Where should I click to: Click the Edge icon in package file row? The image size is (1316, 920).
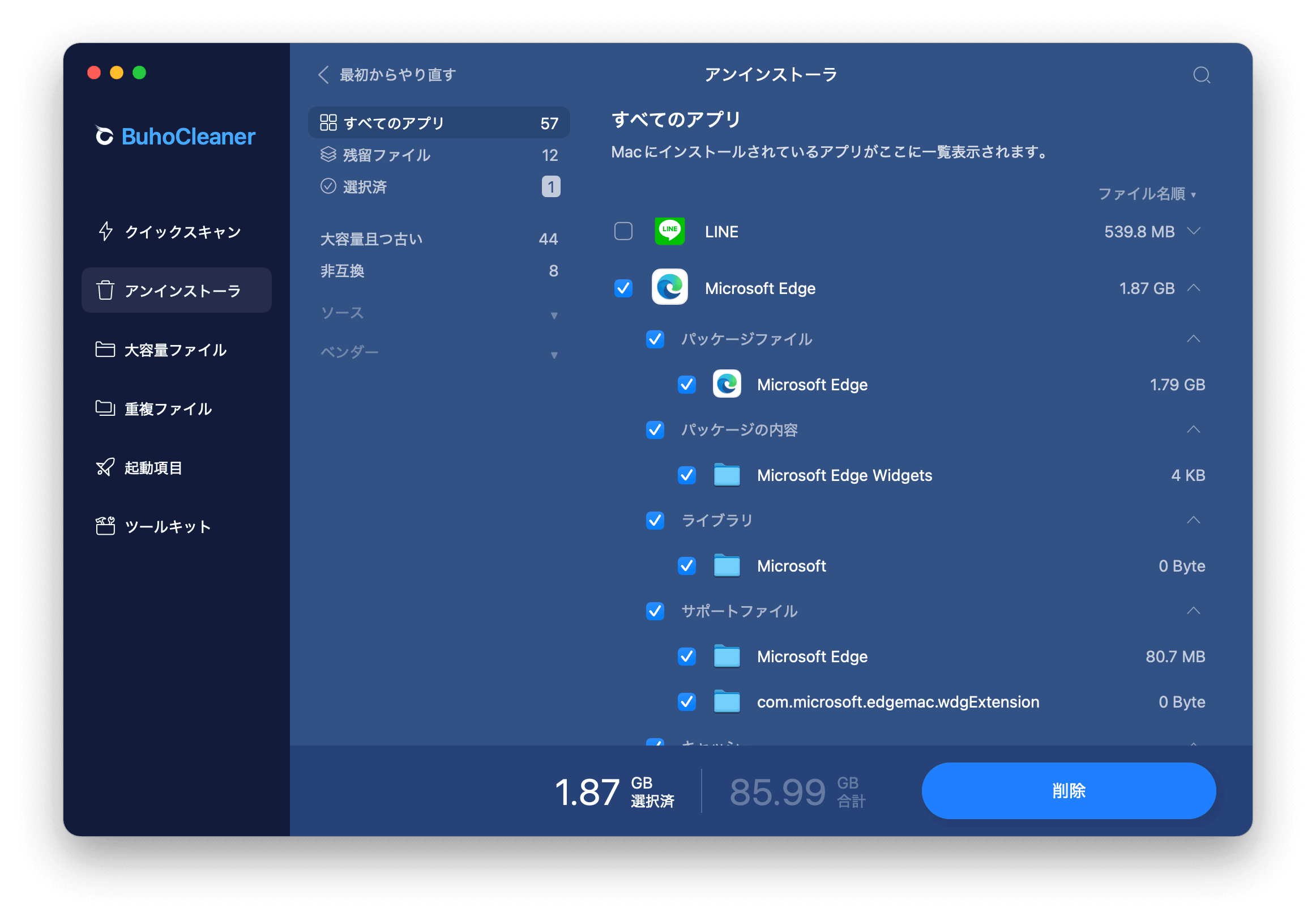727,384
